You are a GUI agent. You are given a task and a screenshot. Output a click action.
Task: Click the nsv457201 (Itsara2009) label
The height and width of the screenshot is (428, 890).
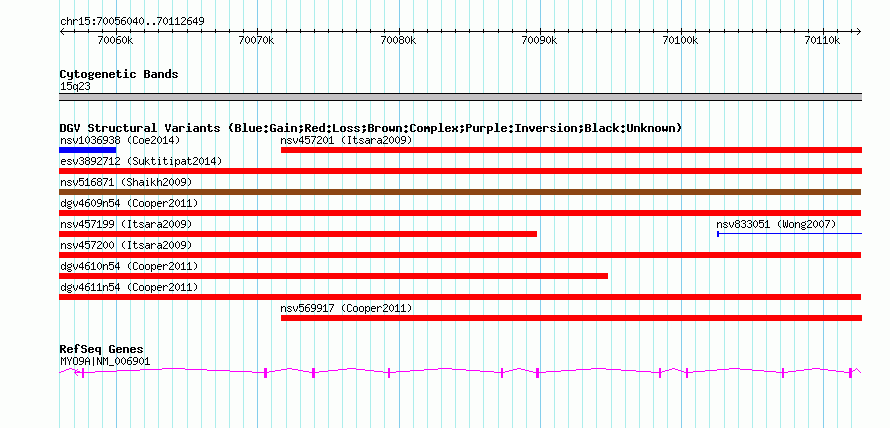346,140
